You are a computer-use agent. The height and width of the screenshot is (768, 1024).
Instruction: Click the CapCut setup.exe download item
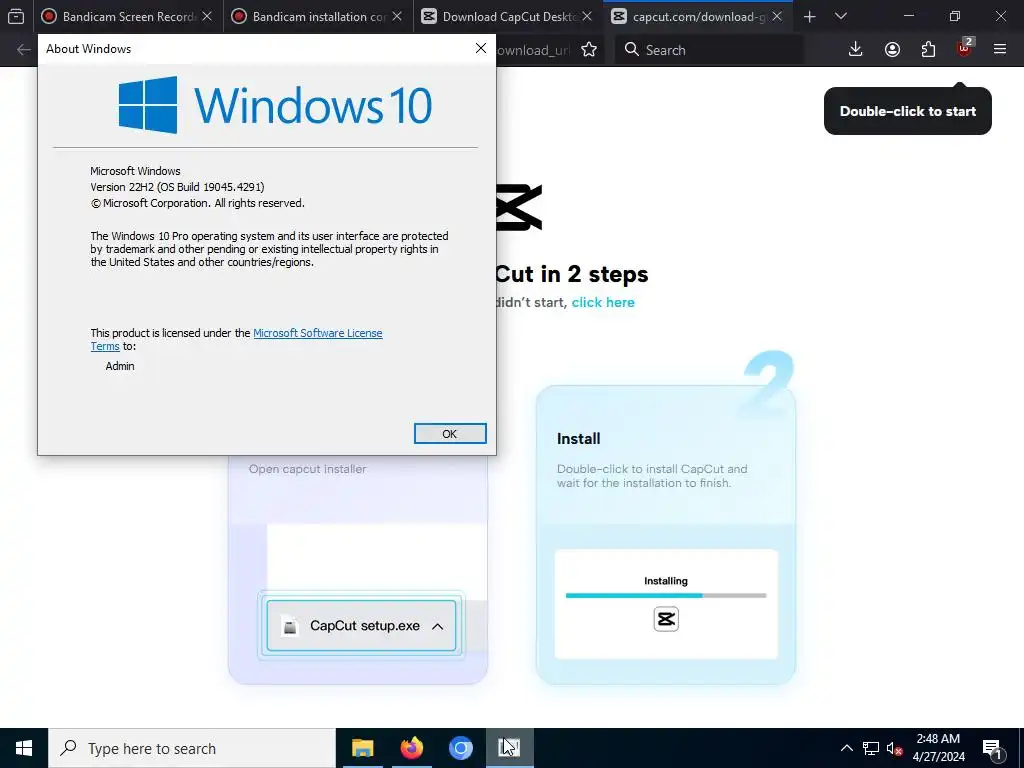361,626
